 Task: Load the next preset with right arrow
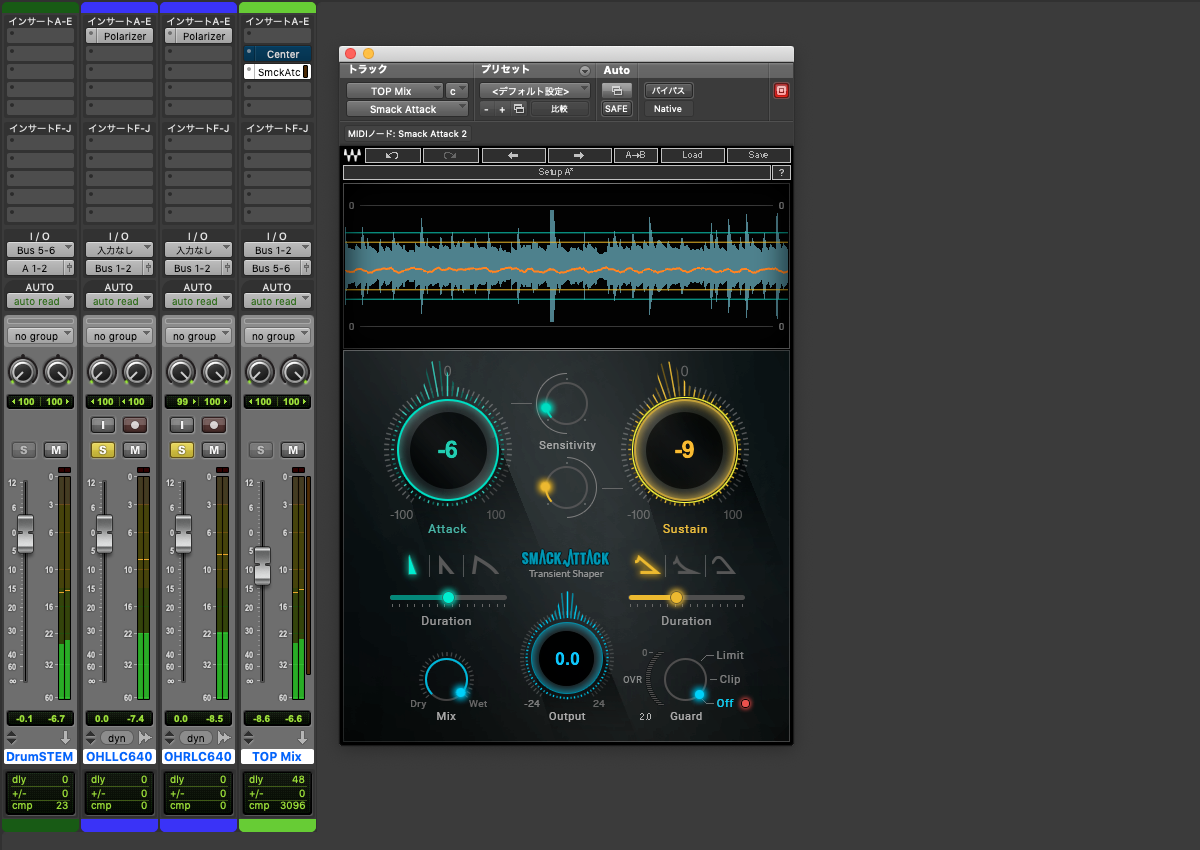coord(579,155)
